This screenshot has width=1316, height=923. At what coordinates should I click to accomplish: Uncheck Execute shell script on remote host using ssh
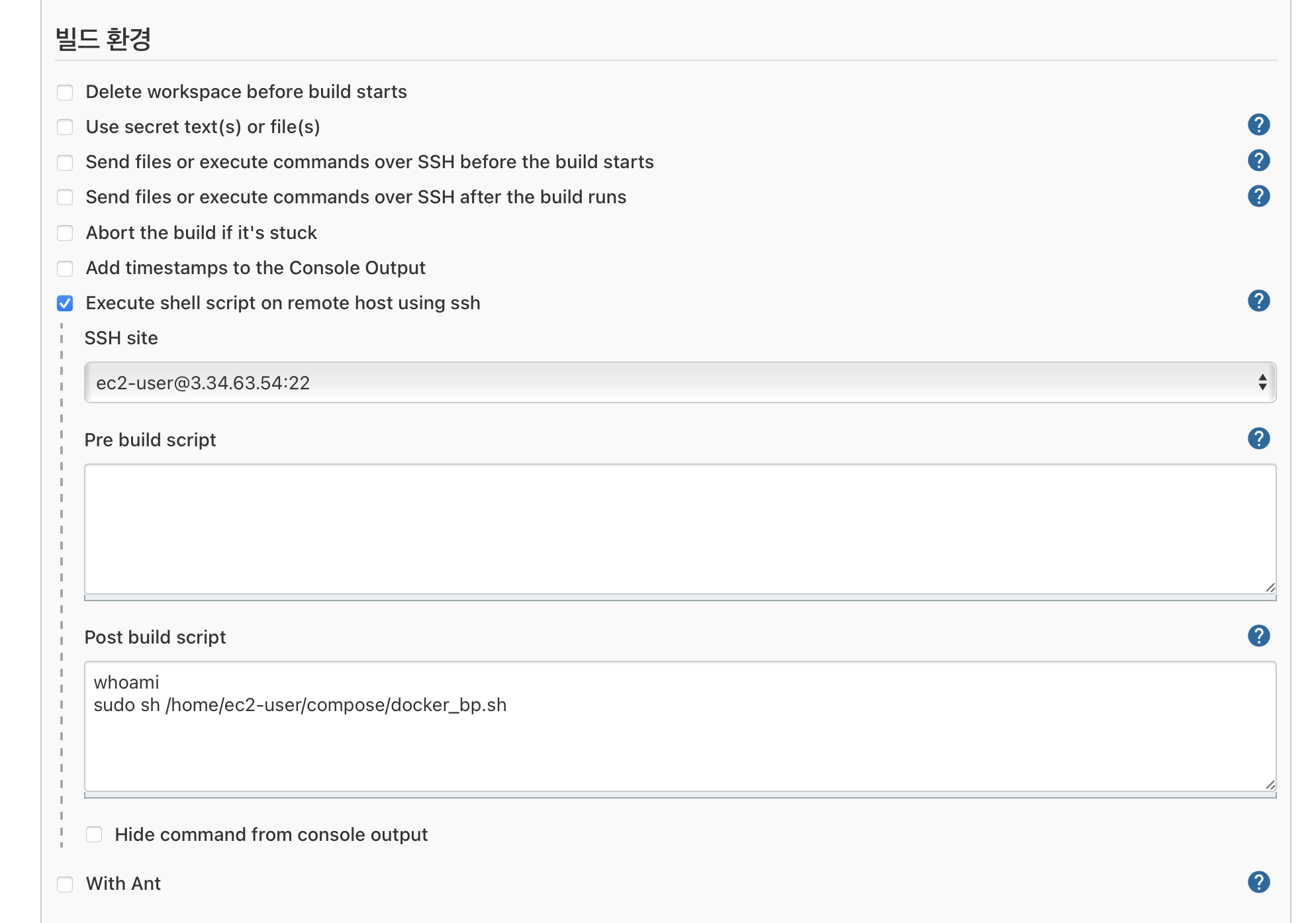tap(65, 303)
